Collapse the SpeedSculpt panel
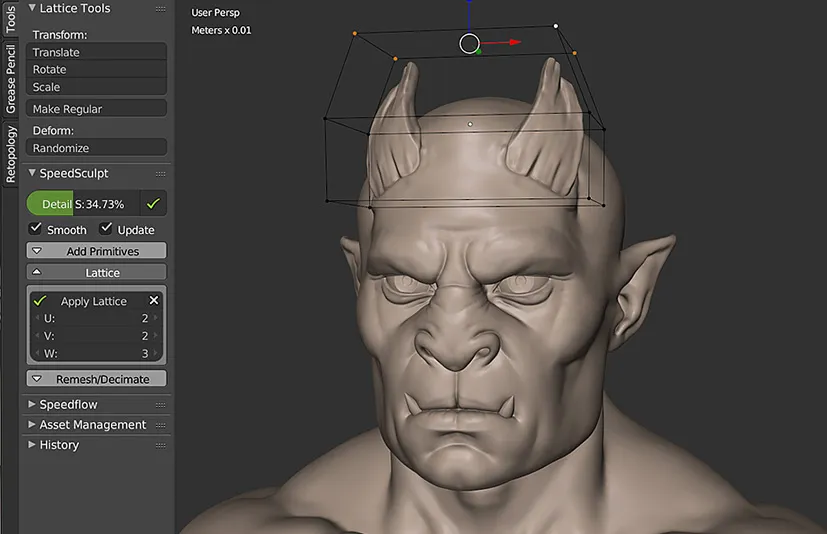827x534 pixels. [32, 173]
